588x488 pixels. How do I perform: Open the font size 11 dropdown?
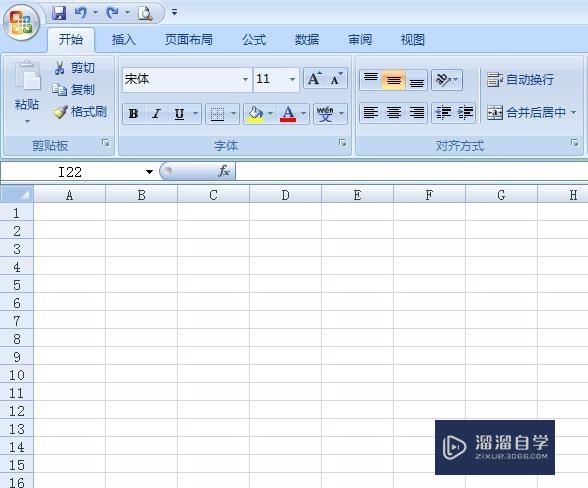click(x=292, y=80)
